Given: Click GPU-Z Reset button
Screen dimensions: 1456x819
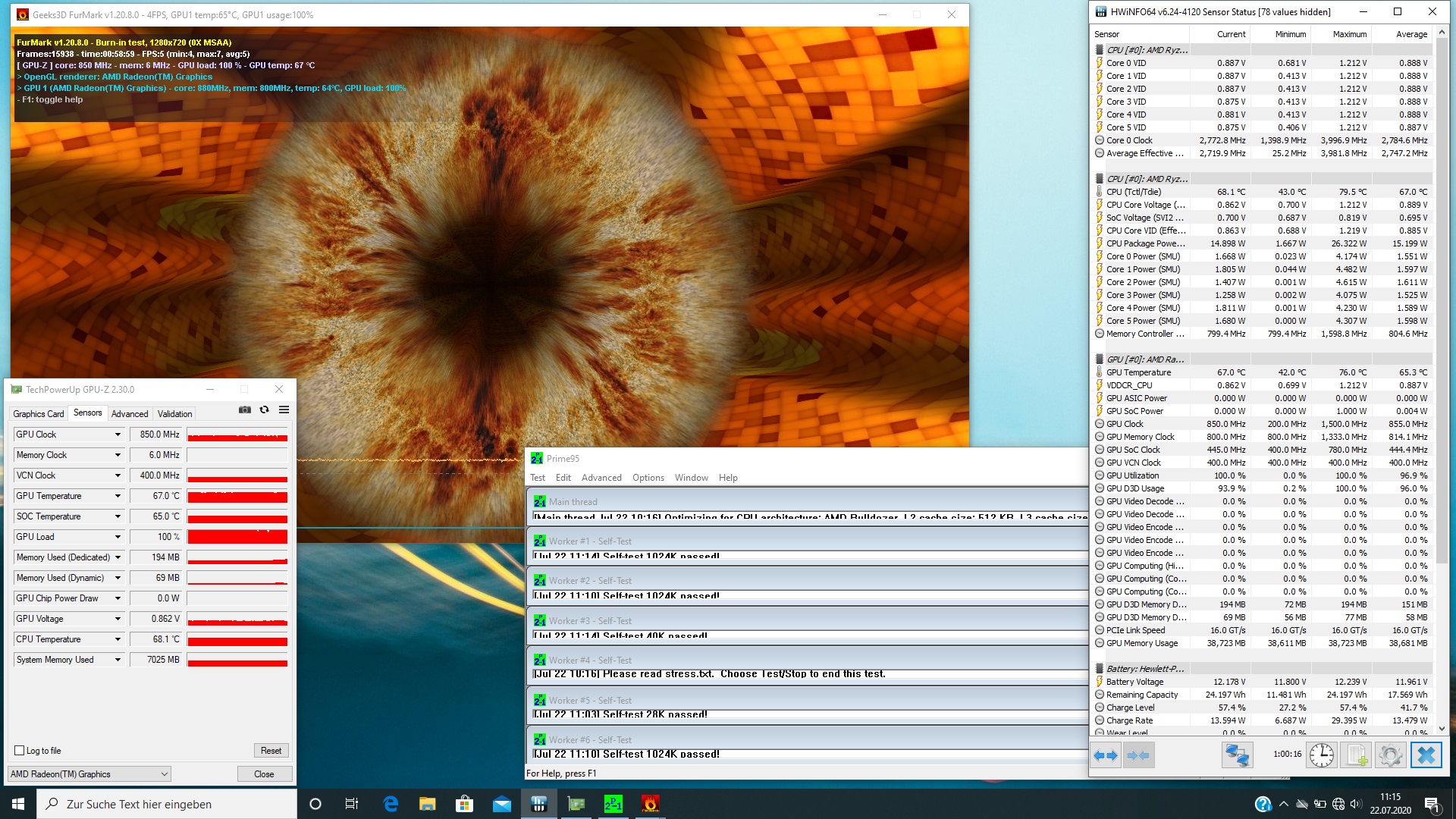Looking at the screenshot, I should click(271, 751).
